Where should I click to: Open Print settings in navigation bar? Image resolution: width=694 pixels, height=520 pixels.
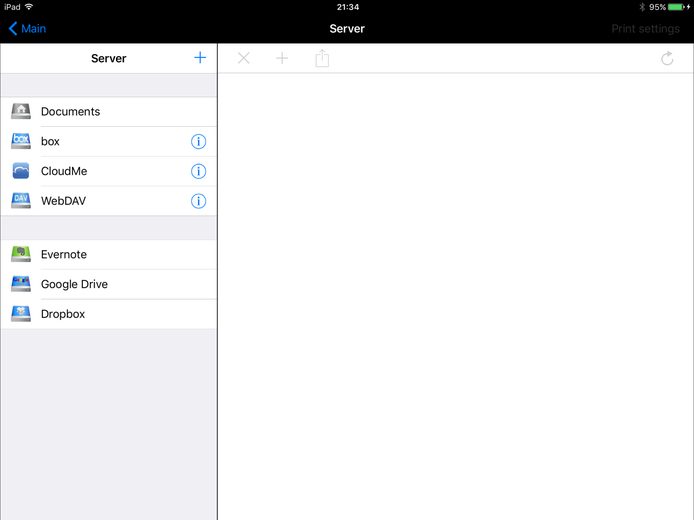[x=645, y=29]
